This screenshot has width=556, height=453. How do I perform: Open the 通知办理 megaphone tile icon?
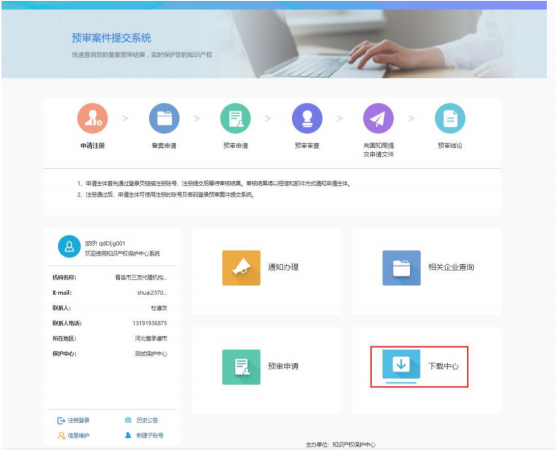point(241,268)
